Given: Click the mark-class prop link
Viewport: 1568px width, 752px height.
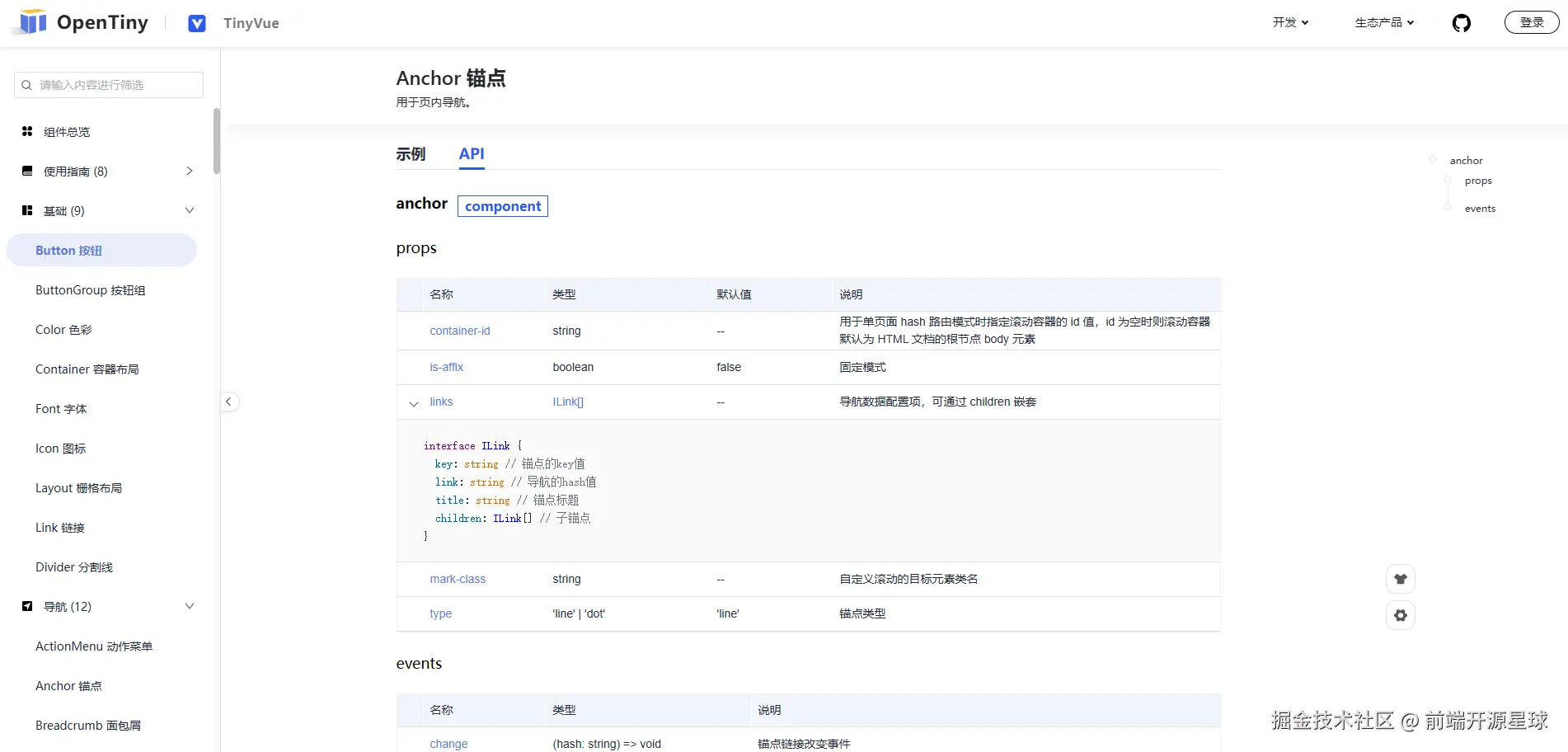Looking at the screenshot, I should 458,579.
